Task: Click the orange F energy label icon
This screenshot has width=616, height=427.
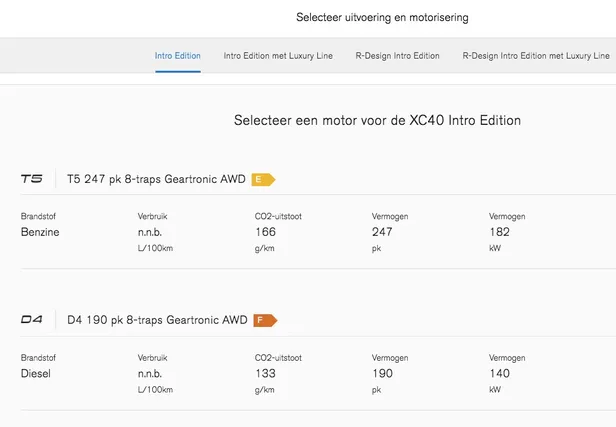Action: pyautogui.click(x=265, y=321)
